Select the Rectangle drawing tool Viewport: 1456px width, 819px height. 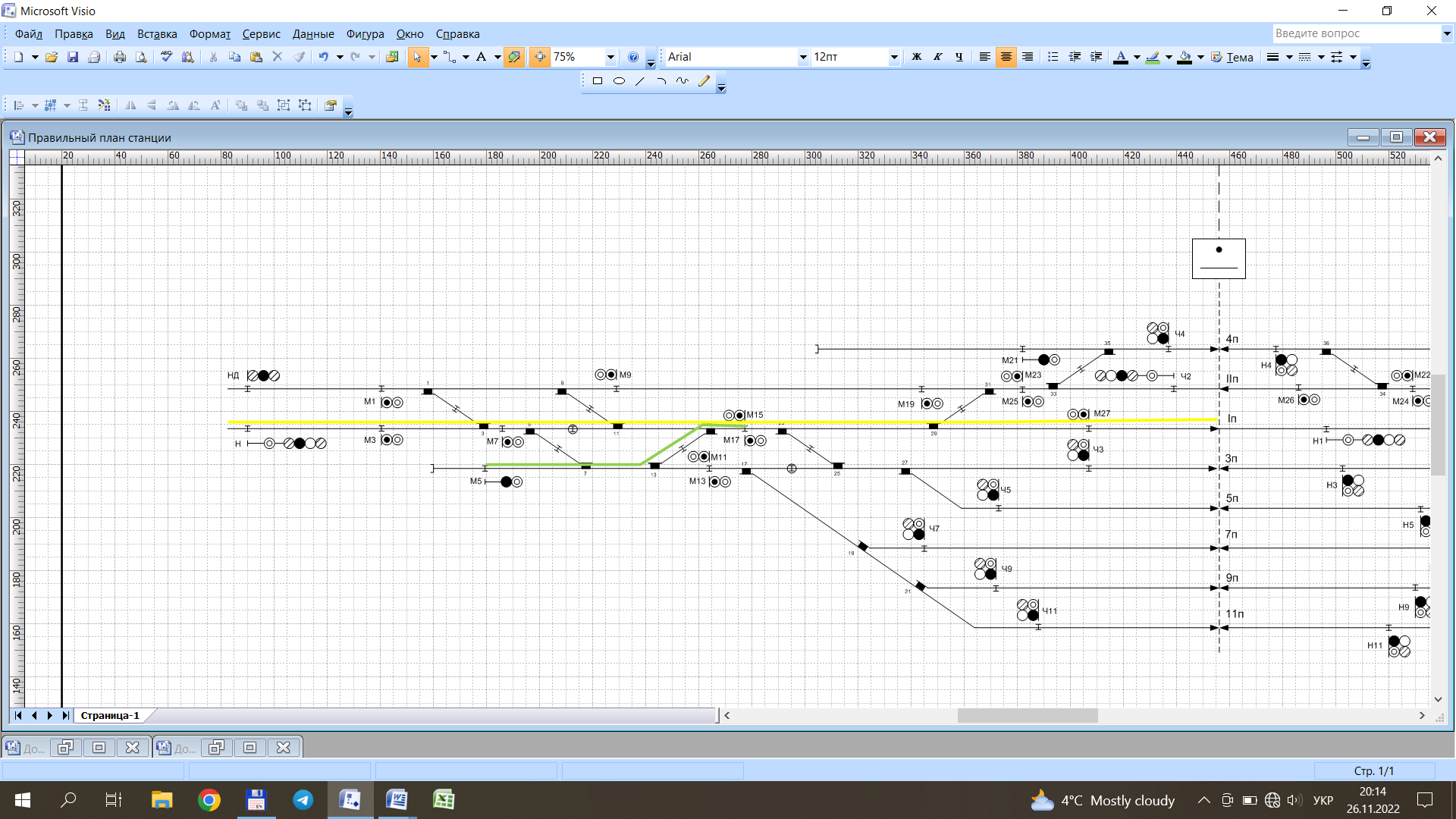(598, 81)
